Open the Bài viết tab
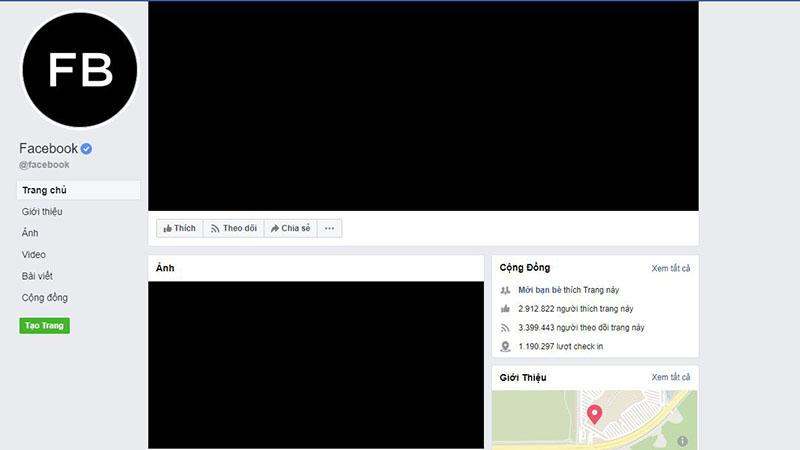The width and height of the screenshot is (800, 450). tap(37, 276)
